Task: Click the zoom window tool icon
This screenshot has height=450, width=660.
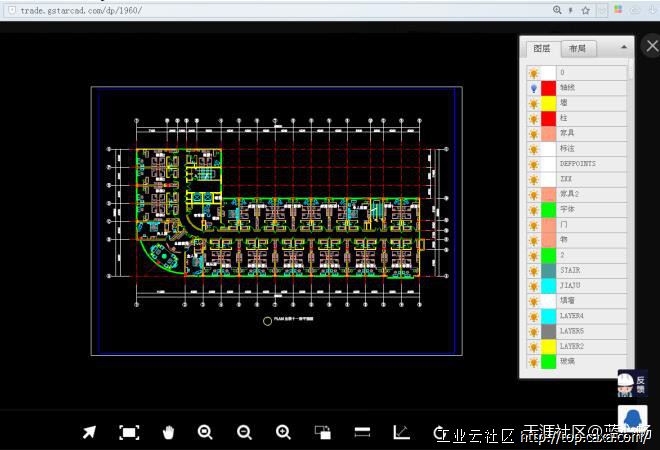Action: point(323,432)
